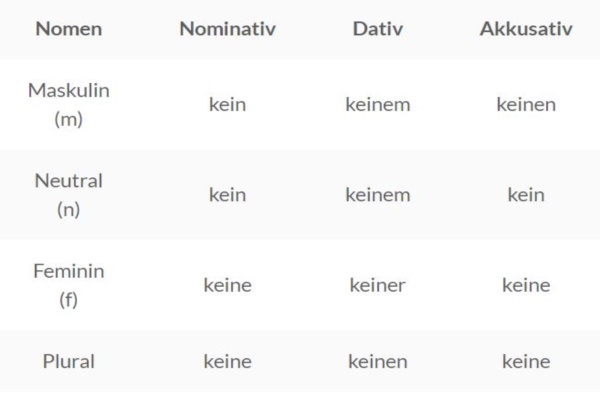The width and height of the screenshot is (600, 400).
Task: Select the Dativ column header
Action: point(377,29)
